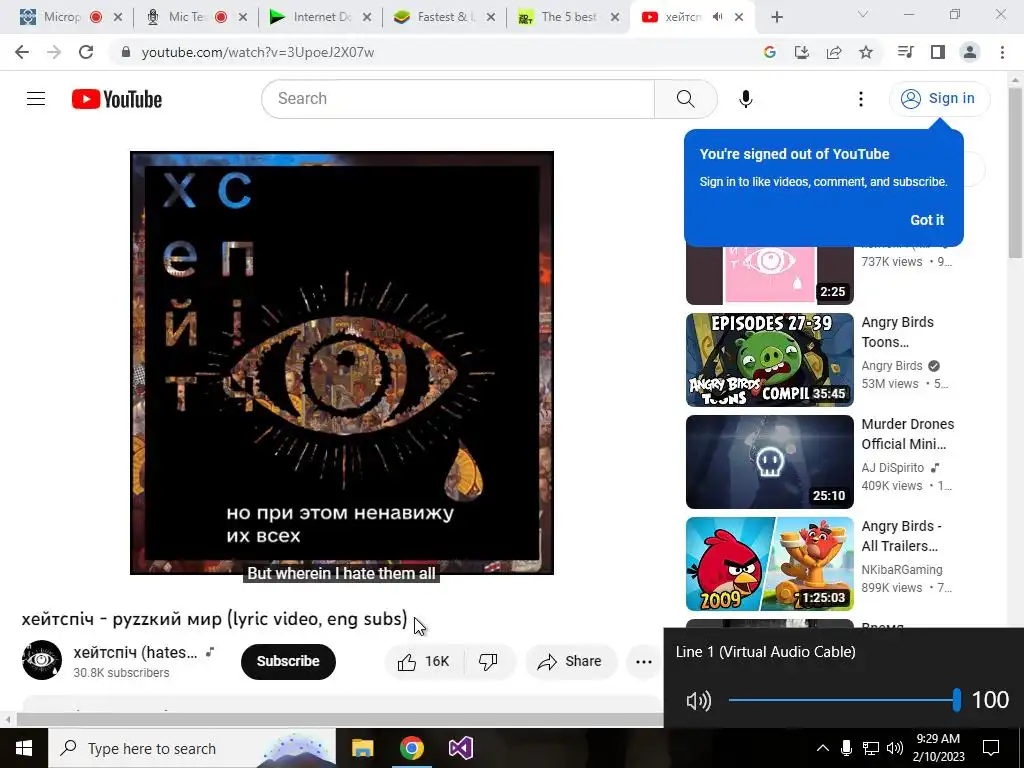
Task: Click the install app icon in address bar
Action: pyautogui.click(x=801, y=52)
